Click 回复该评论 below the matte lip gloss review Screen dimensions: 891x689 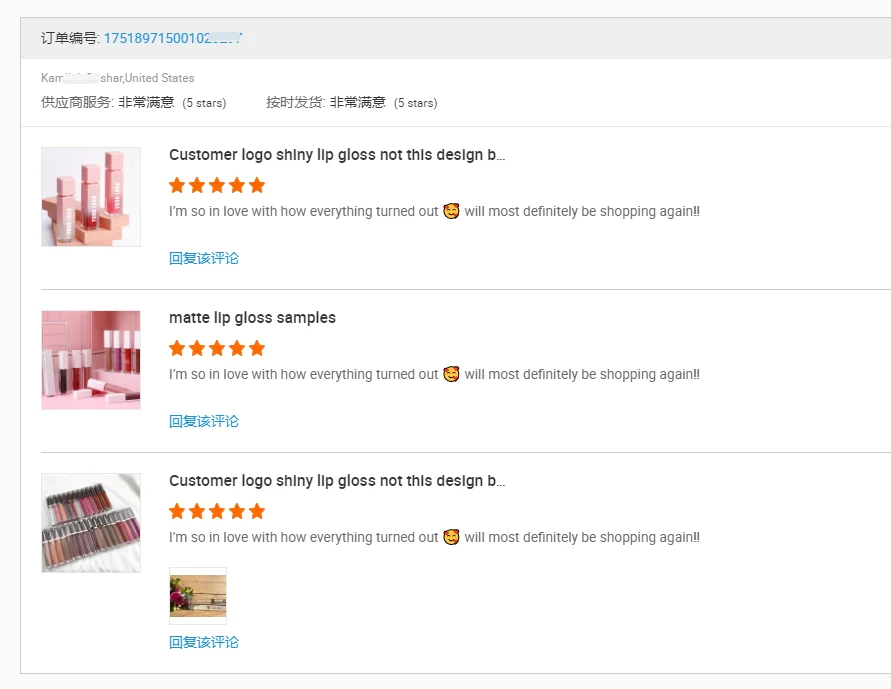203,421
